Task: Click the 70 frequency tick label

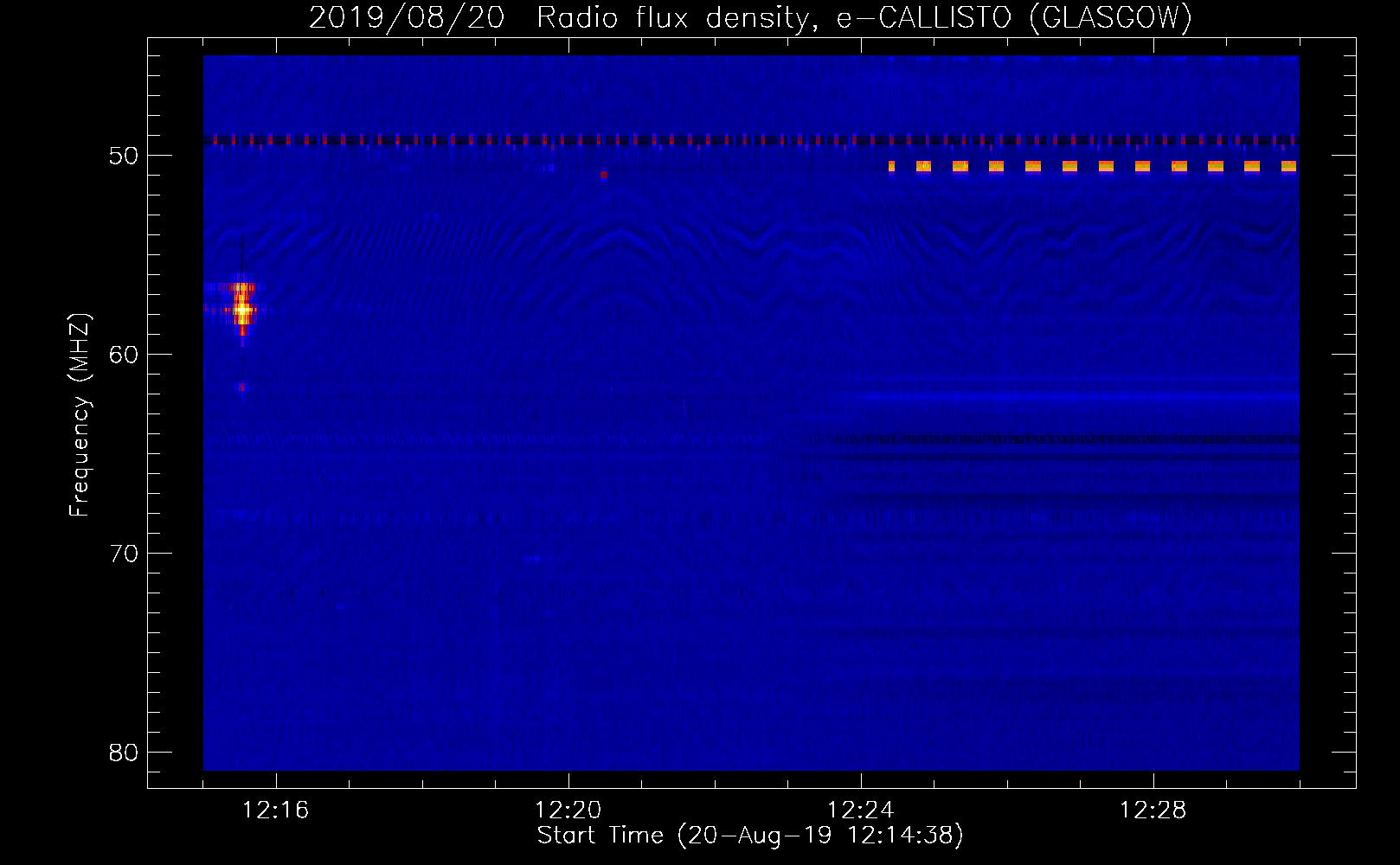Action: [x=124, y=554]
